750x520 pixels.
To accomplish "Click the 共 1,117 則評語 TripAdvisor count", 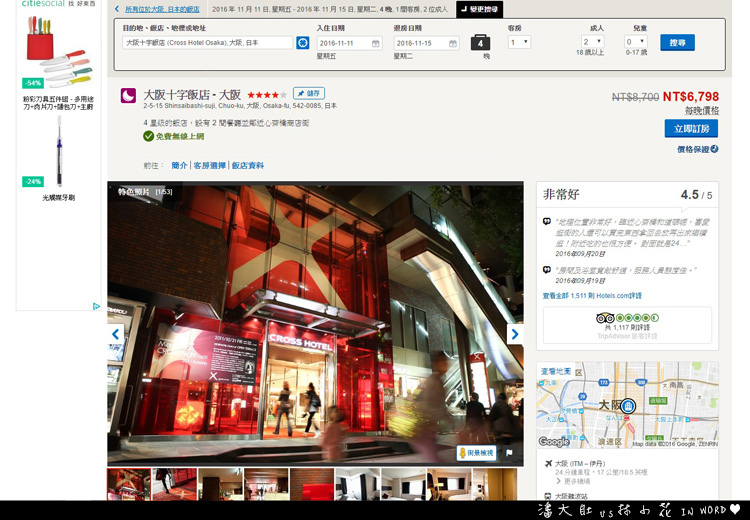I will pos(627,328).
